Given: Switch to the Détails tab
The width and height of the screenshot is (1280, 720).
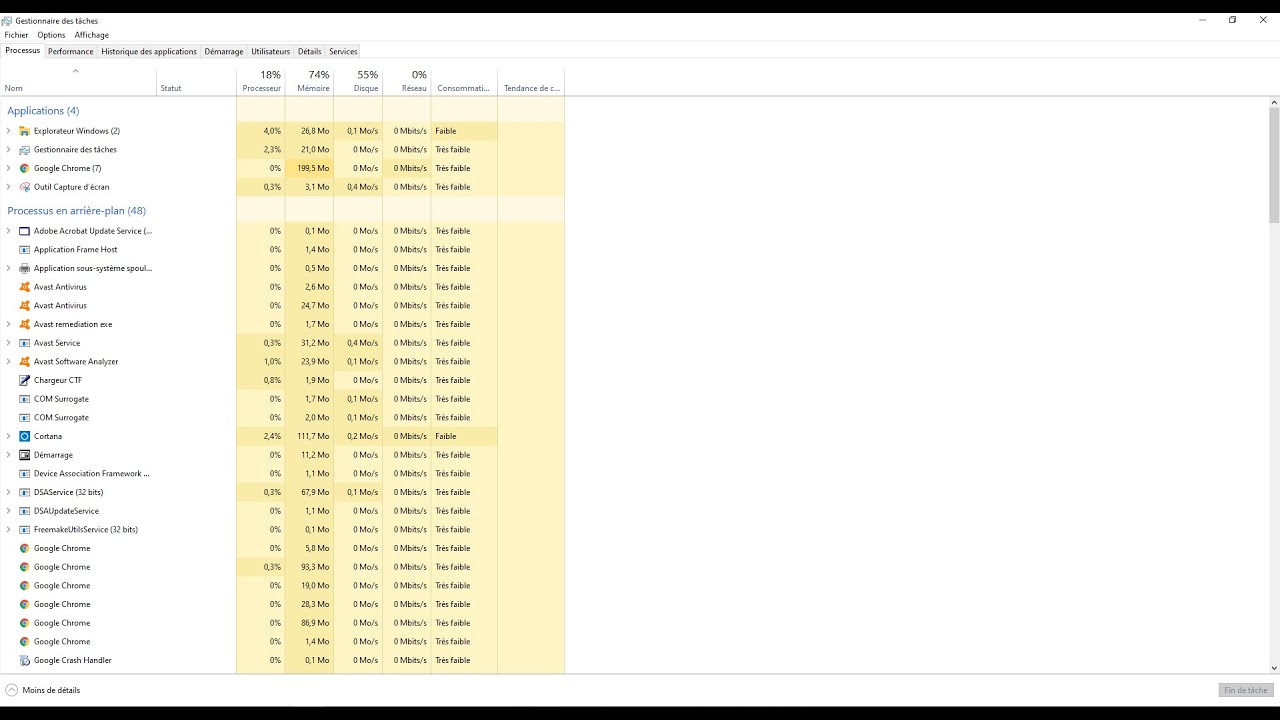Looking at the screenshot, I should [x=310, y=51].
